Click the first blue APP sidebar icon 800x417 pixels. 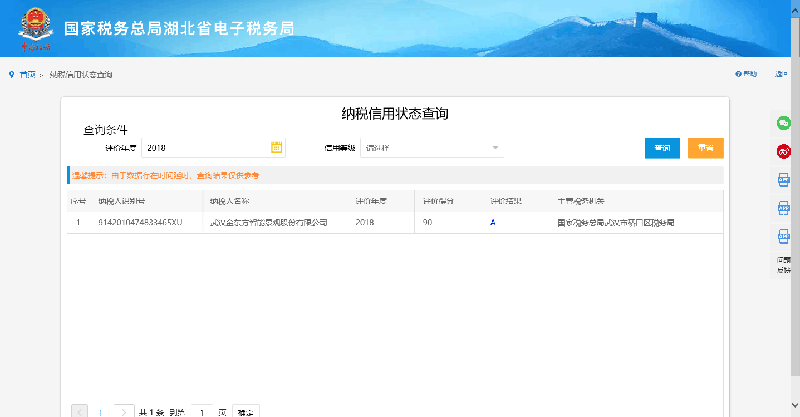(x=784, y=180)
